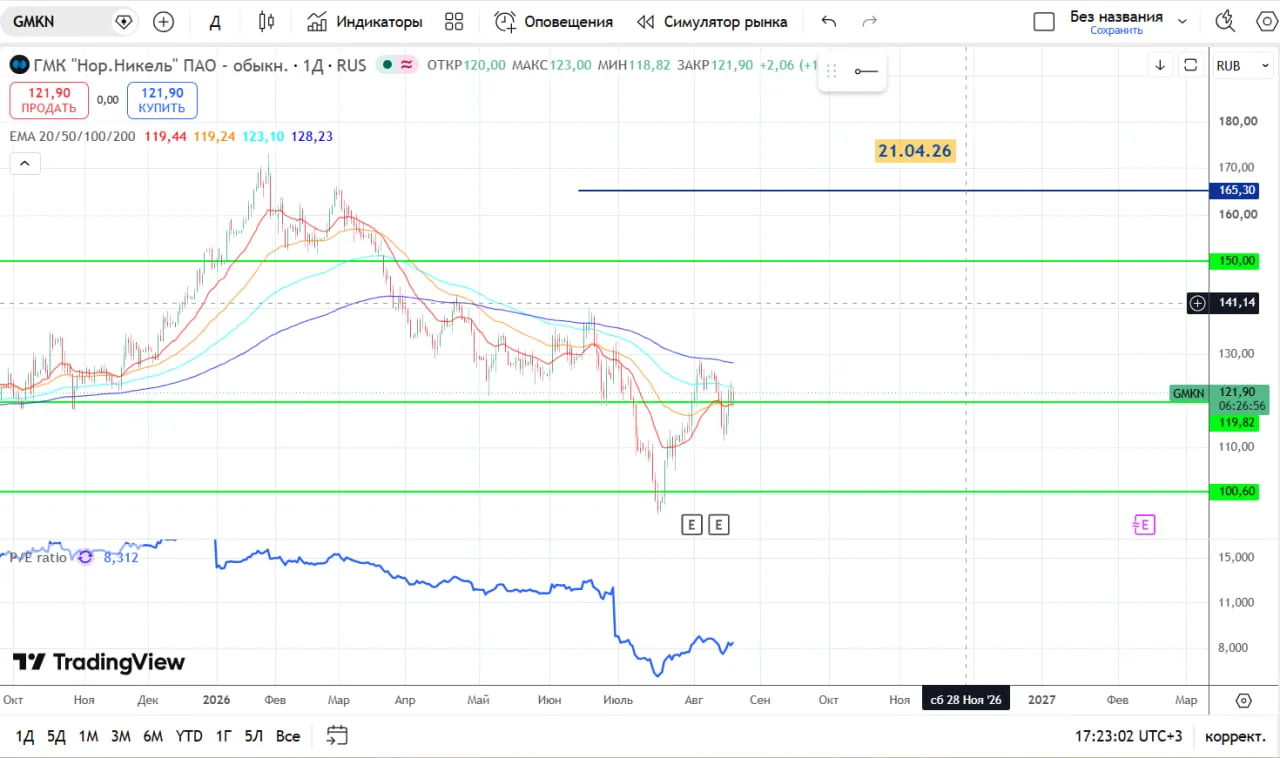
Task: Create alert via Оповещения button
Action: [x=554, y=21]
